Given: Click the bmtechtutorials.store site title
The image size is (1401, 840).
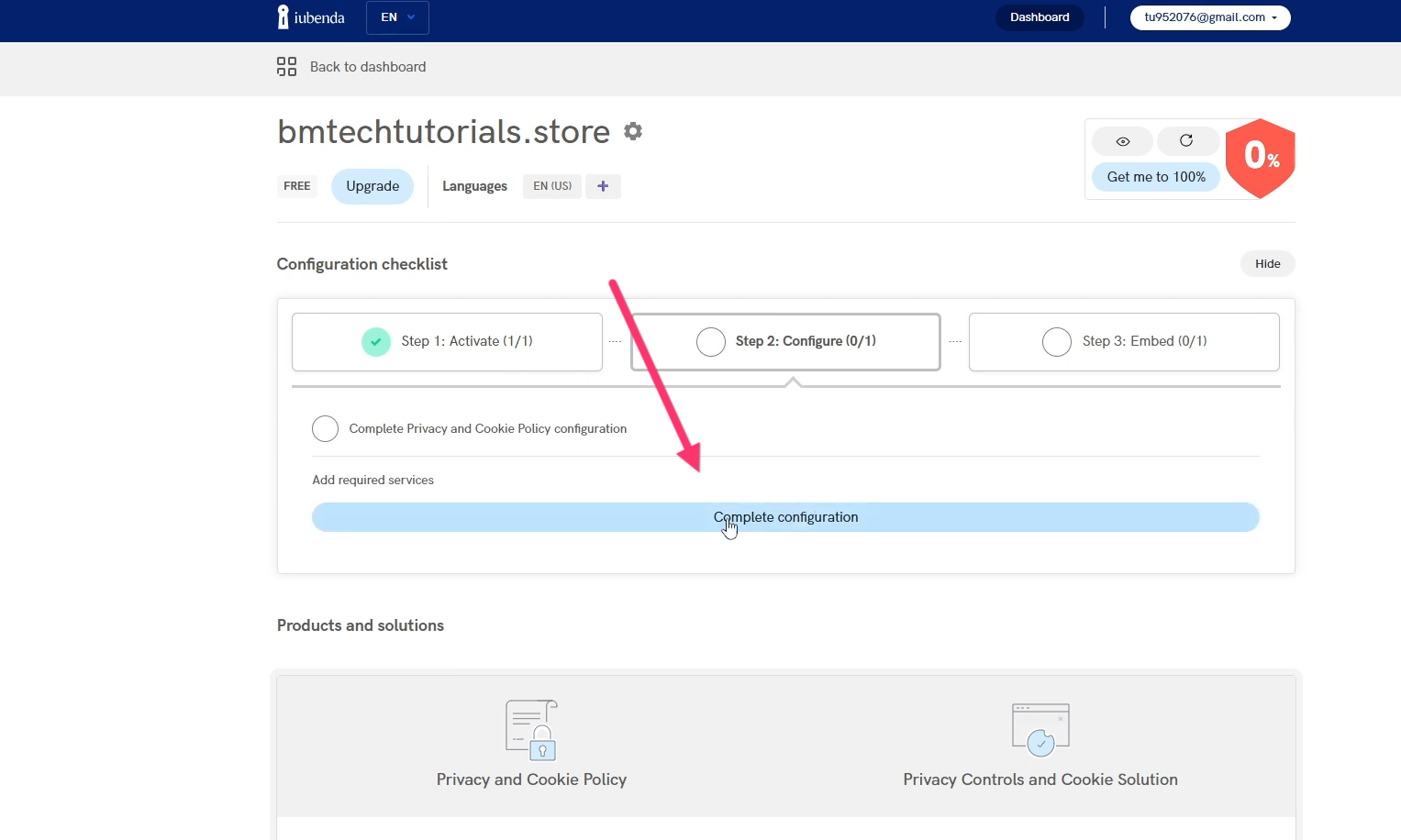Looking at the screenshot, I should 444,132.
